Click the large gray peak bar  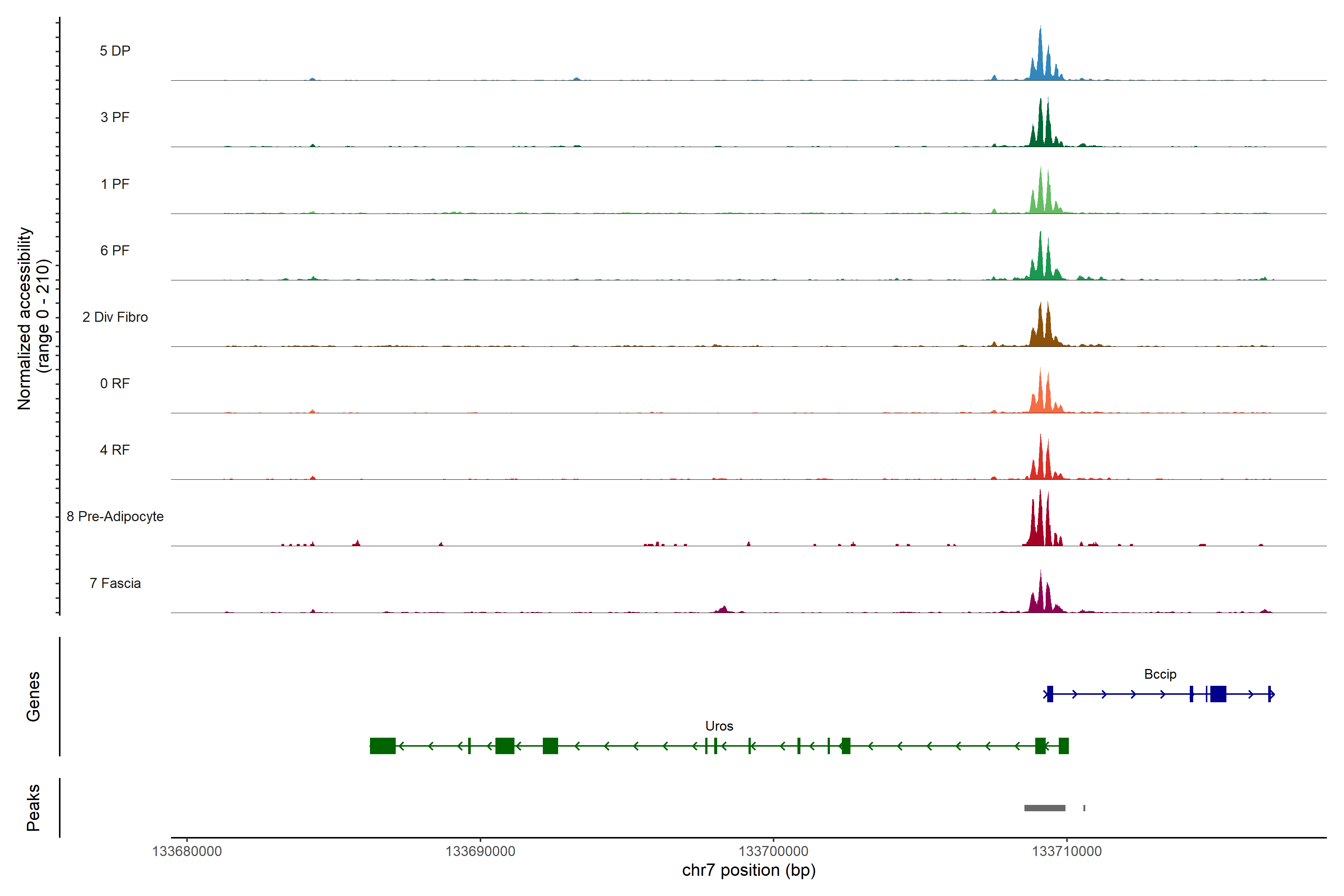click(x=1045, y=808)
